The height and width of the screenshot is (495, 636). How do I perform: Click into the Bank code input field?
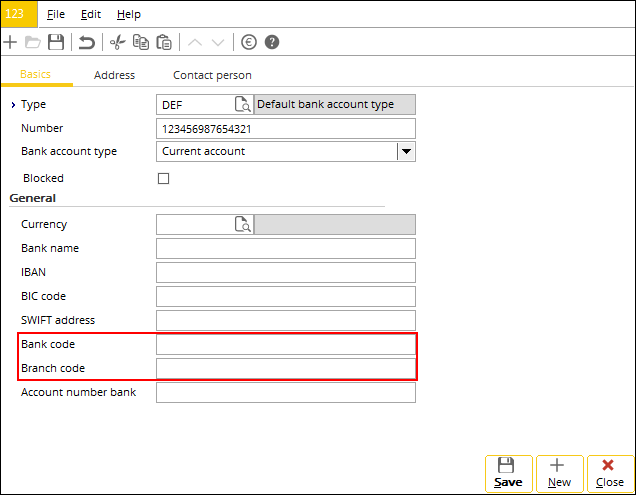(285, 345)
